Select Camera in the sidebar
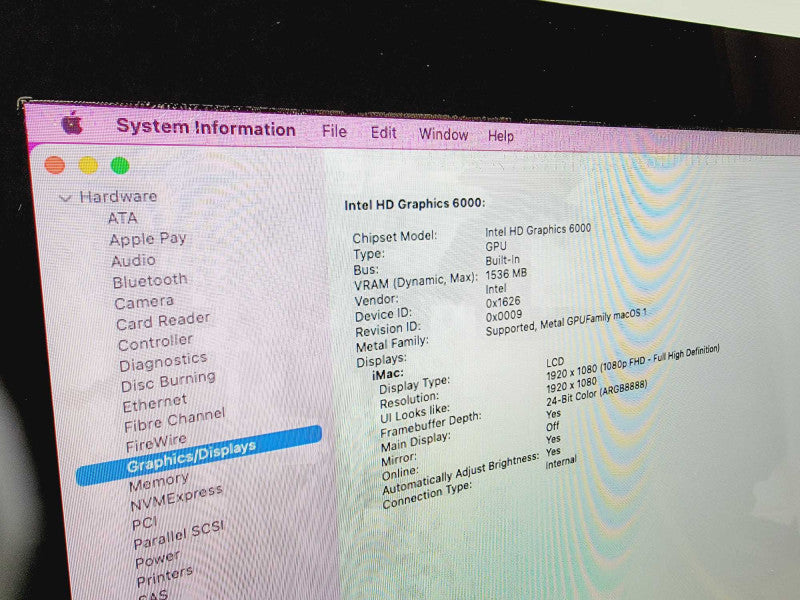The width and height of the screenshot is (800, 600). click(144, 302)
